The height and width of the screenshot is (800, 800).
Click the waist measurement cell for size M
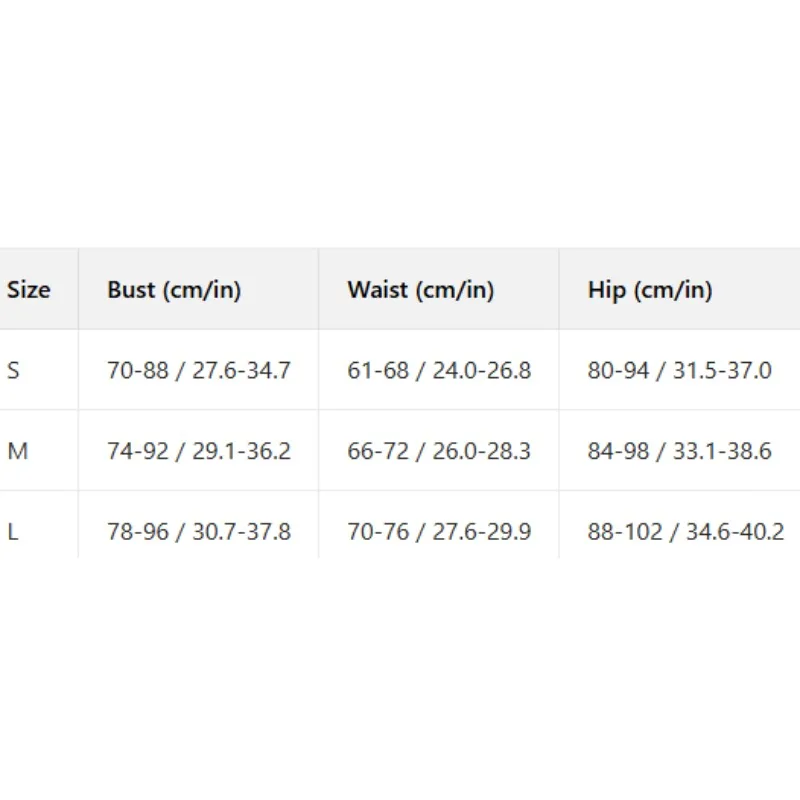pyautogui.click(x=439, y=451)
